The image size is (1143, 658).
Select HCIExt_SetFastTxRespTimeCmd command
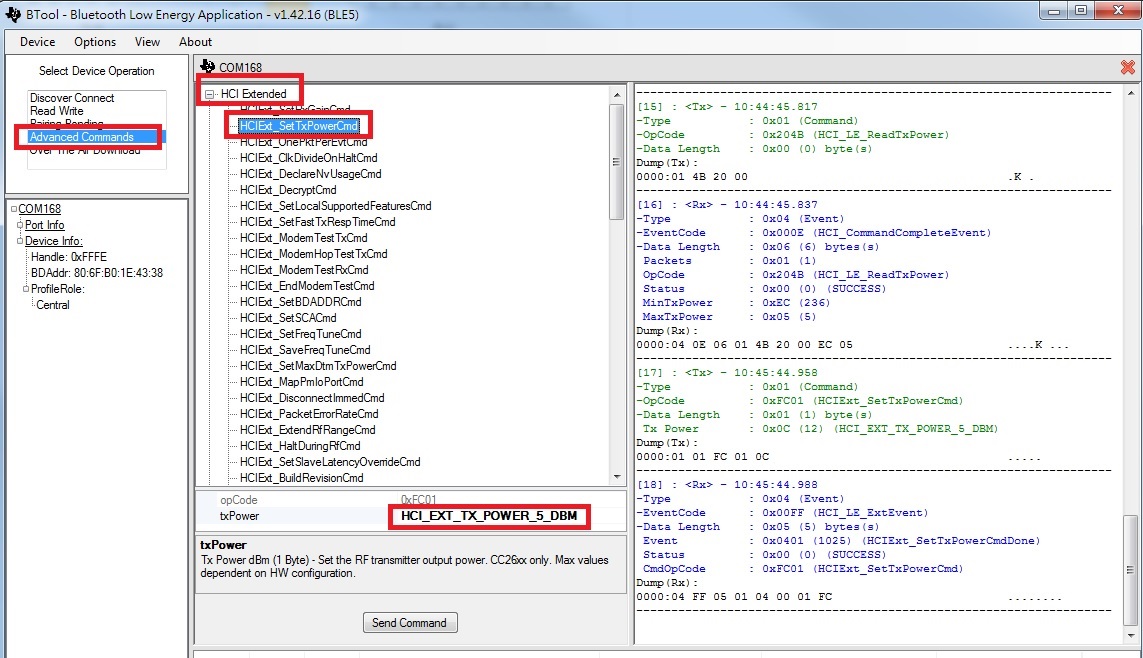[x=318, y=222]
